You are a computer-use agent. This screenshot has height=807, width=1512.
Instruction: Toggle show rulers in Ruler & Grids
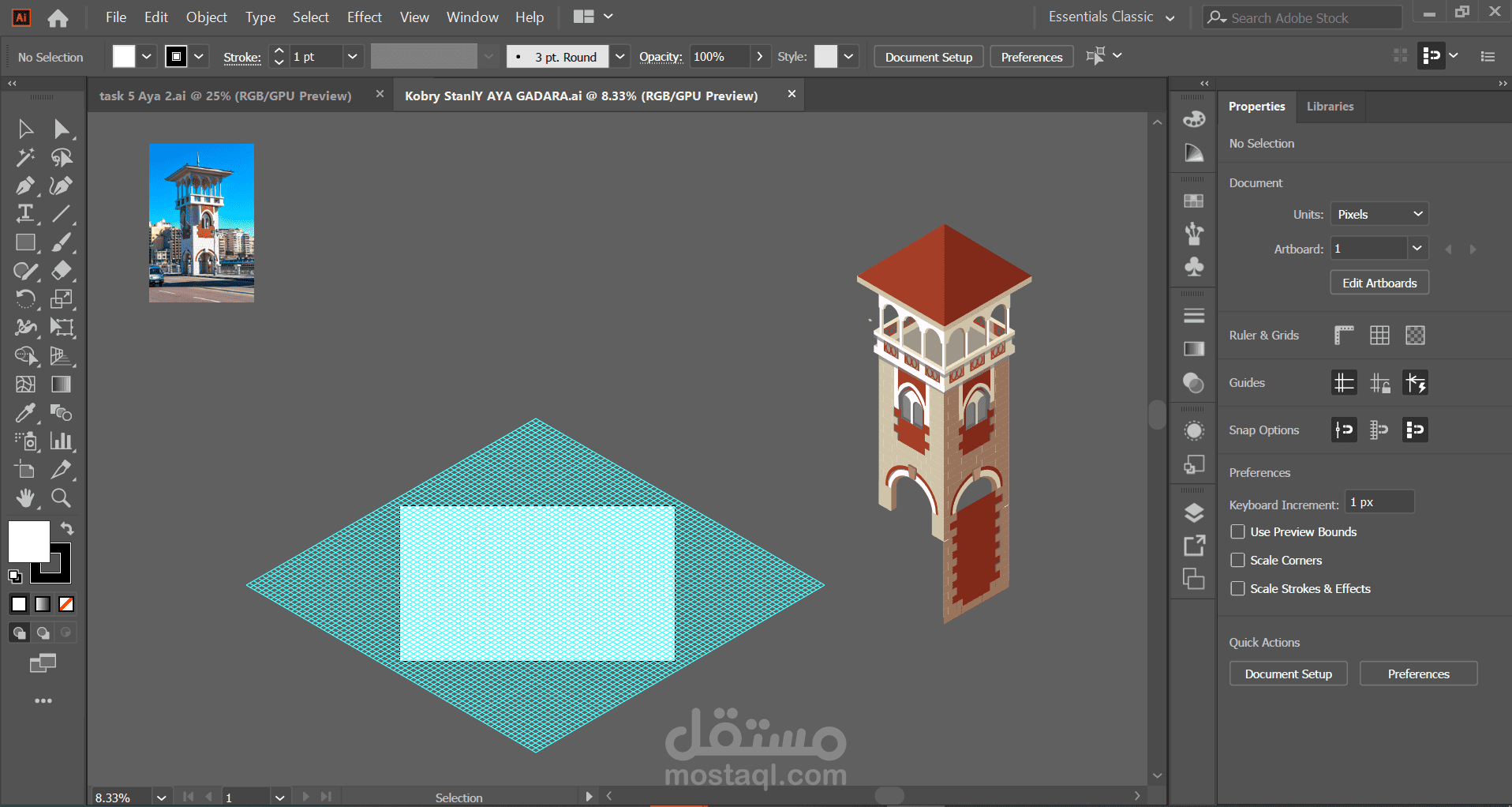[x=1344, y=336]
